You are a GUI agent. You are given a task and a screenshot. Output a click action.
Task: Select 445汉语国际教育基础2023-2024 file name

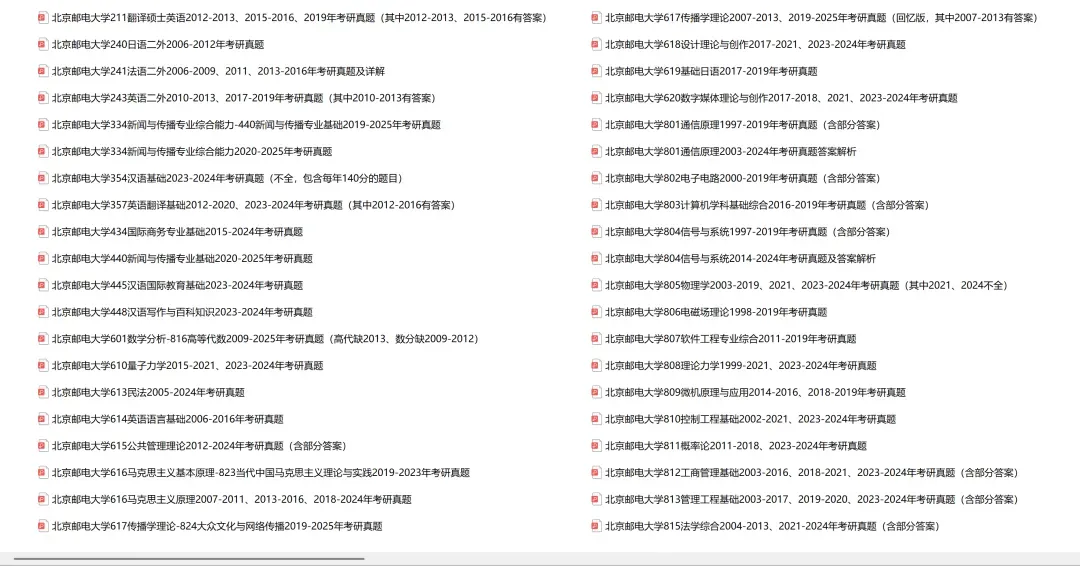pos(177,286)
